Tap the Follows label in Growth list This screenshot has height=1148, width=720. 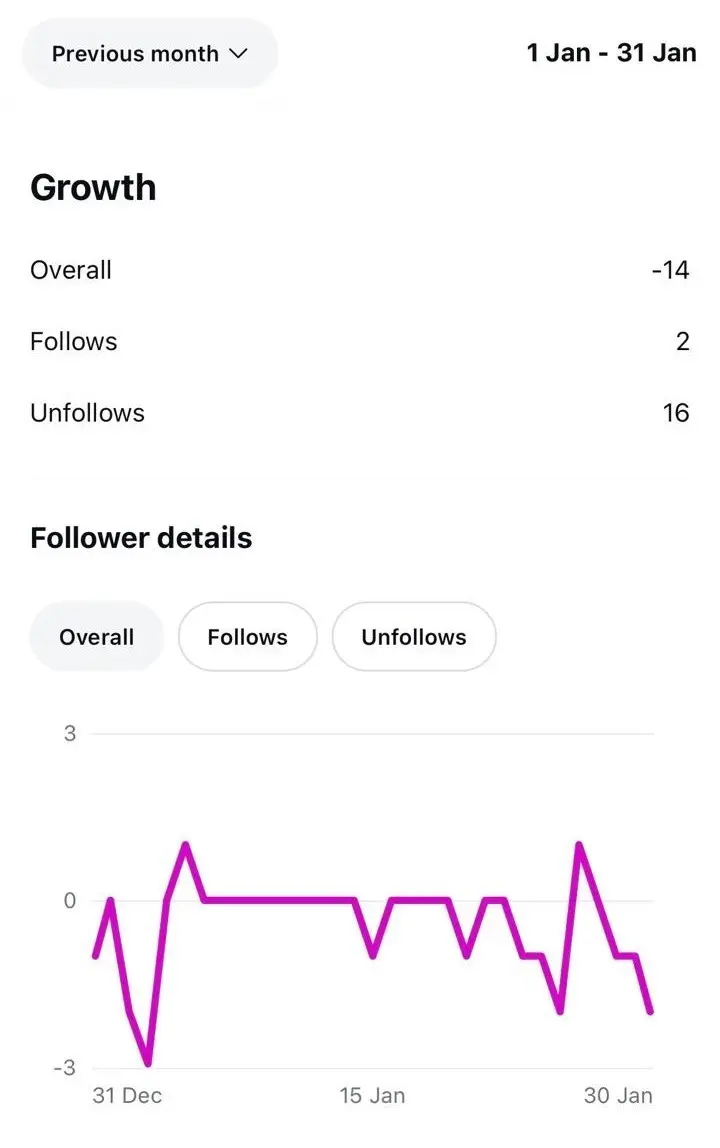[x=74, y=342]
